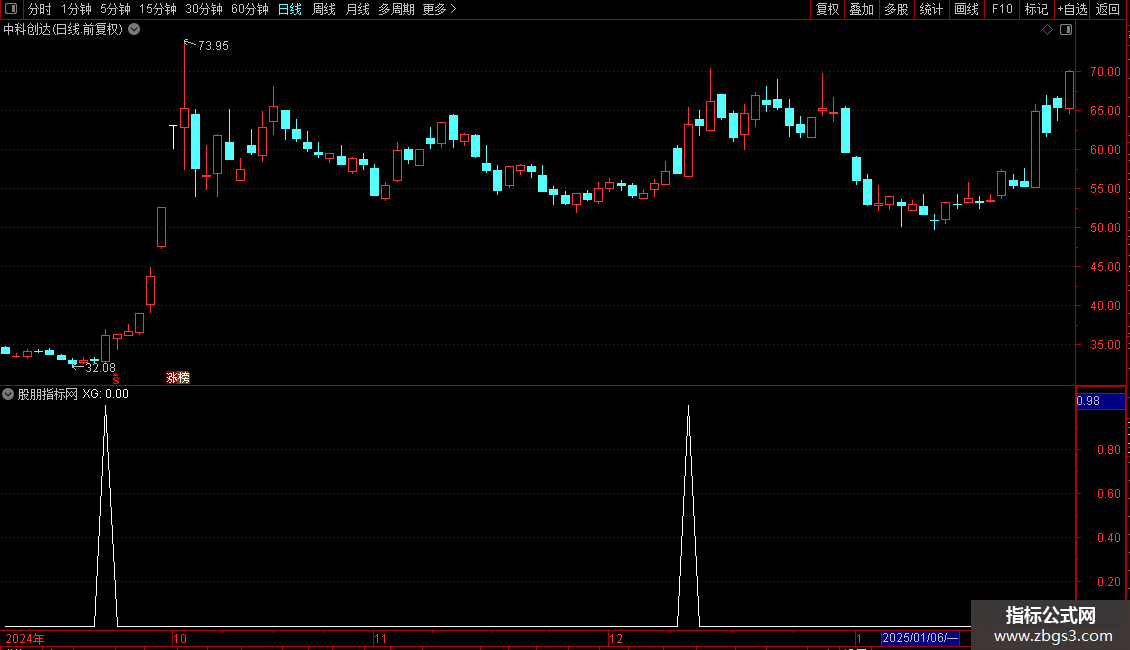Switch to 周线 weekly chart
The height and width of the screenshot is (650, 1130).
(x=324, y=9)
